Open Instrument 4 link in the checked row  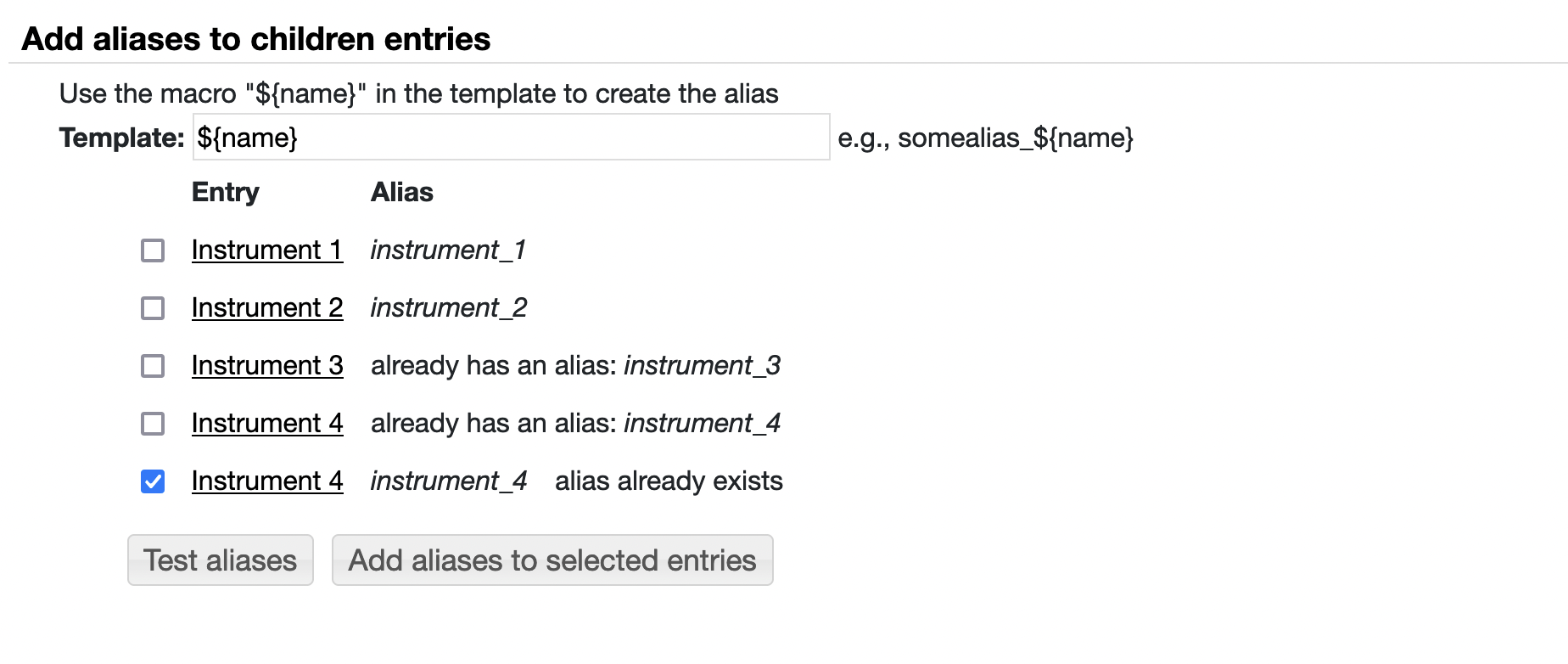[266, 481]
